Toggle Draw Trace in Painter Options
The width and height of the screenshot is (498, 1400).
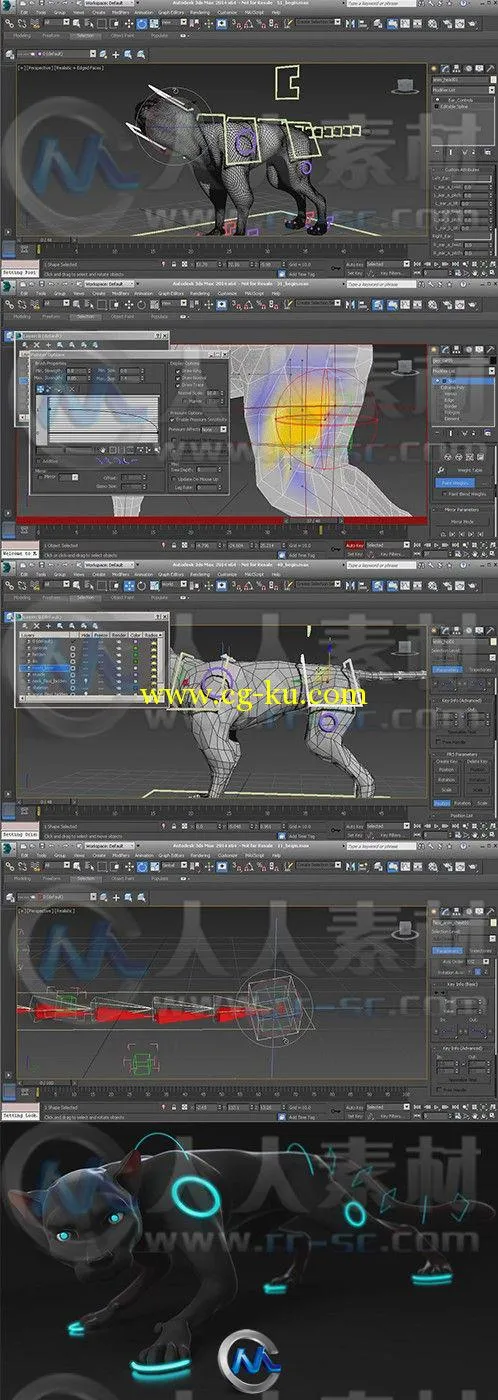[176, 385]
